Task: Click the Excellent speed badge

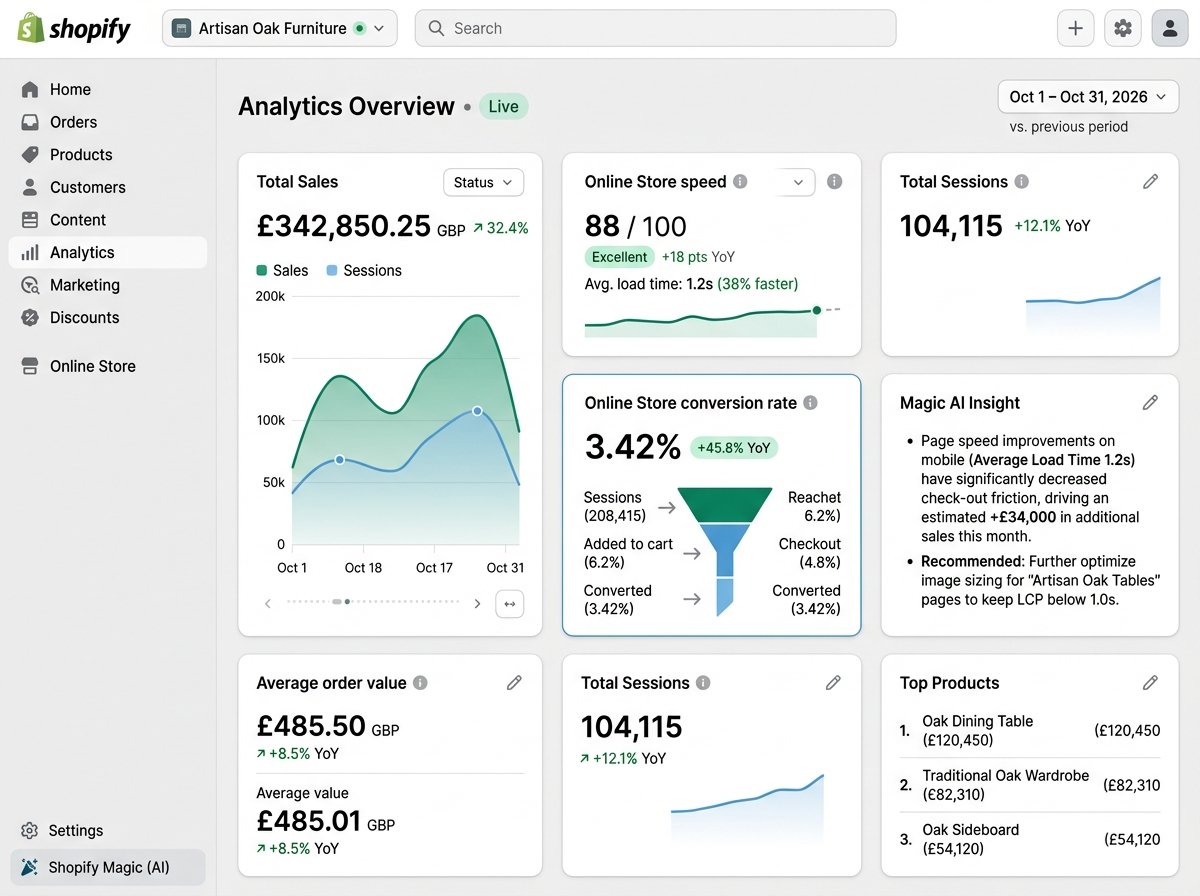Action: tap(619, 257)
